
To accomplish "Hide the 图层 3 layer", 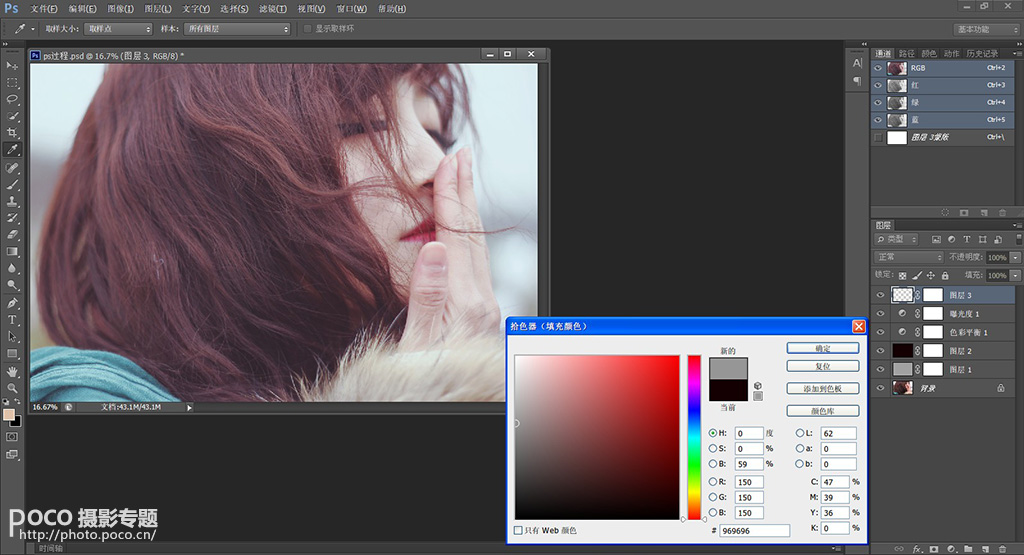I will tap(880, 295).
